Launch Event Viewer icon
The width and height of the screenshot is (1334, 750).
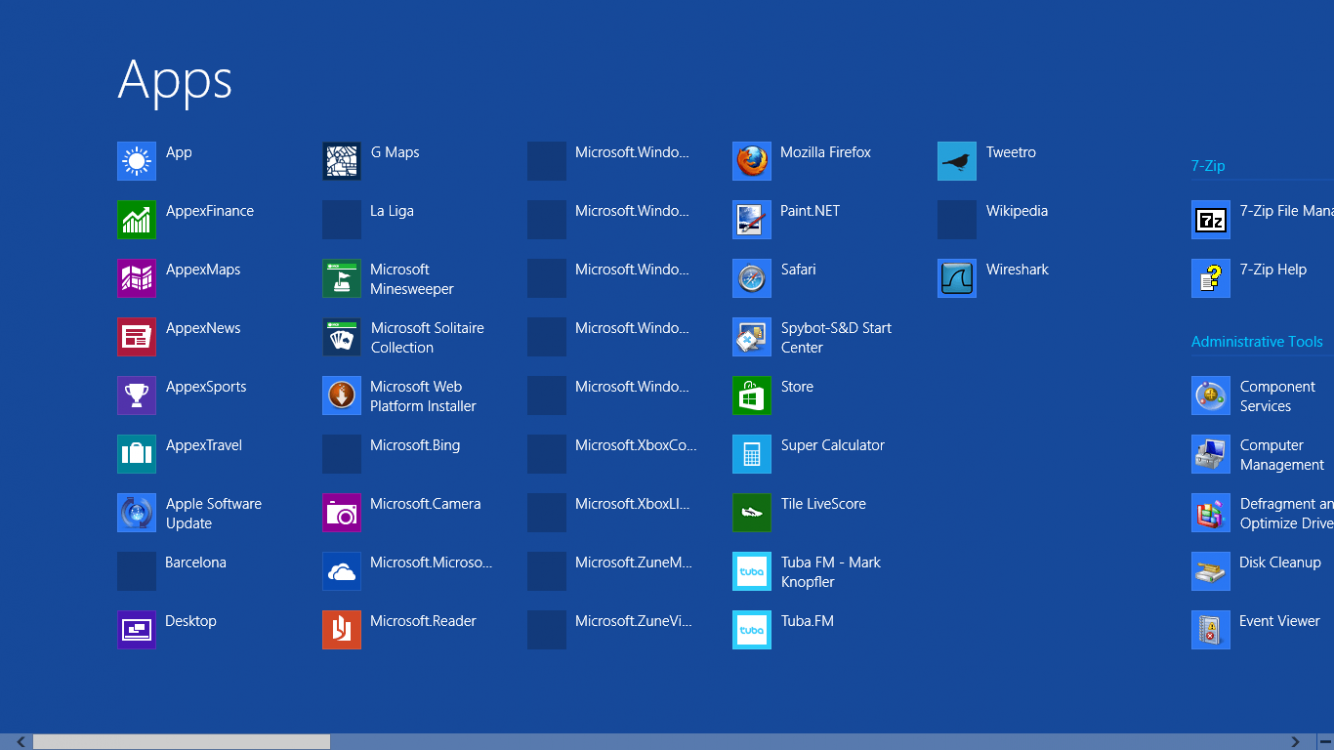click(1210, 630)
